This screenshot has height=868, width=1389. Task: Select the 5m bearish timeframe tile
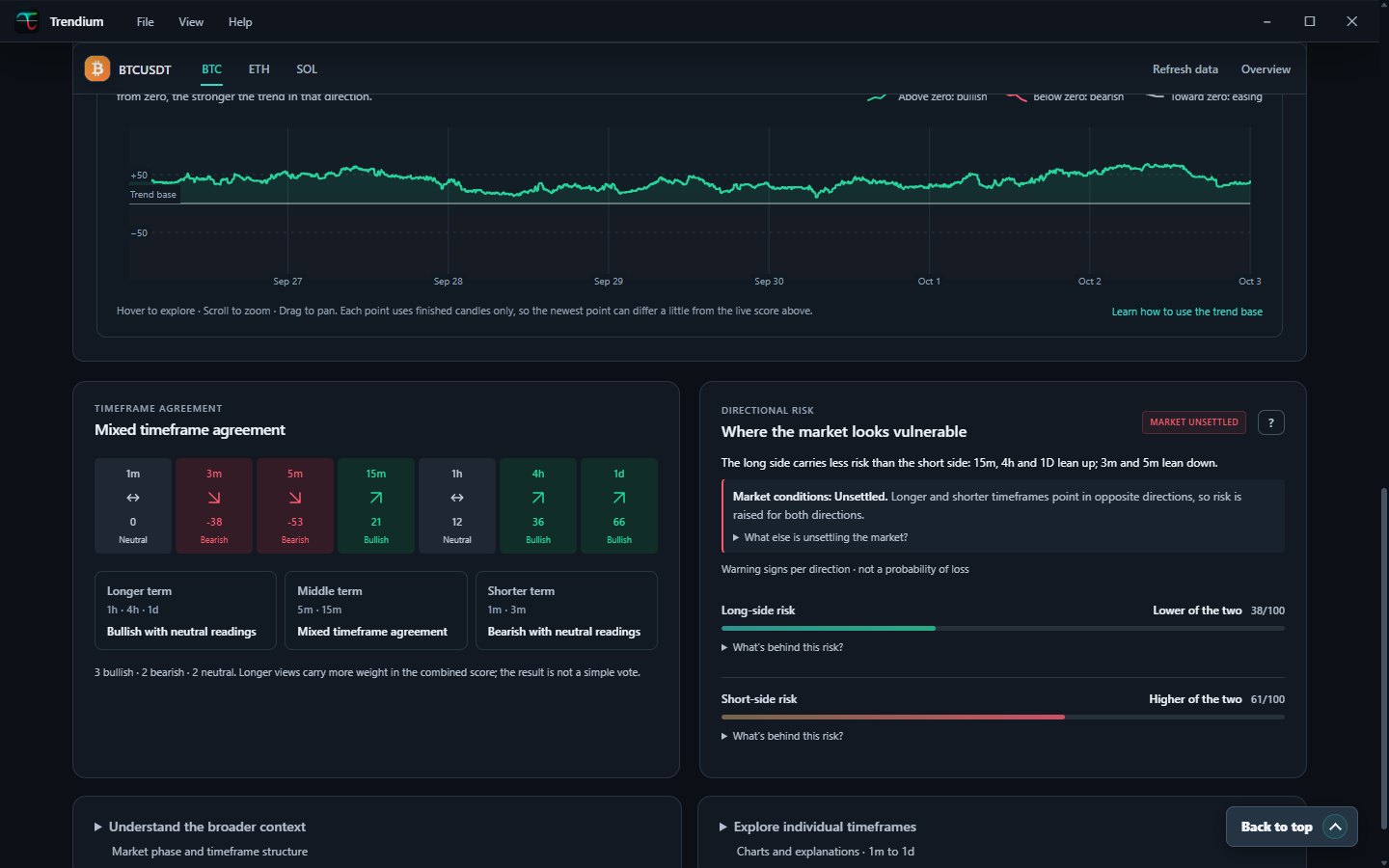click(295, 505)
